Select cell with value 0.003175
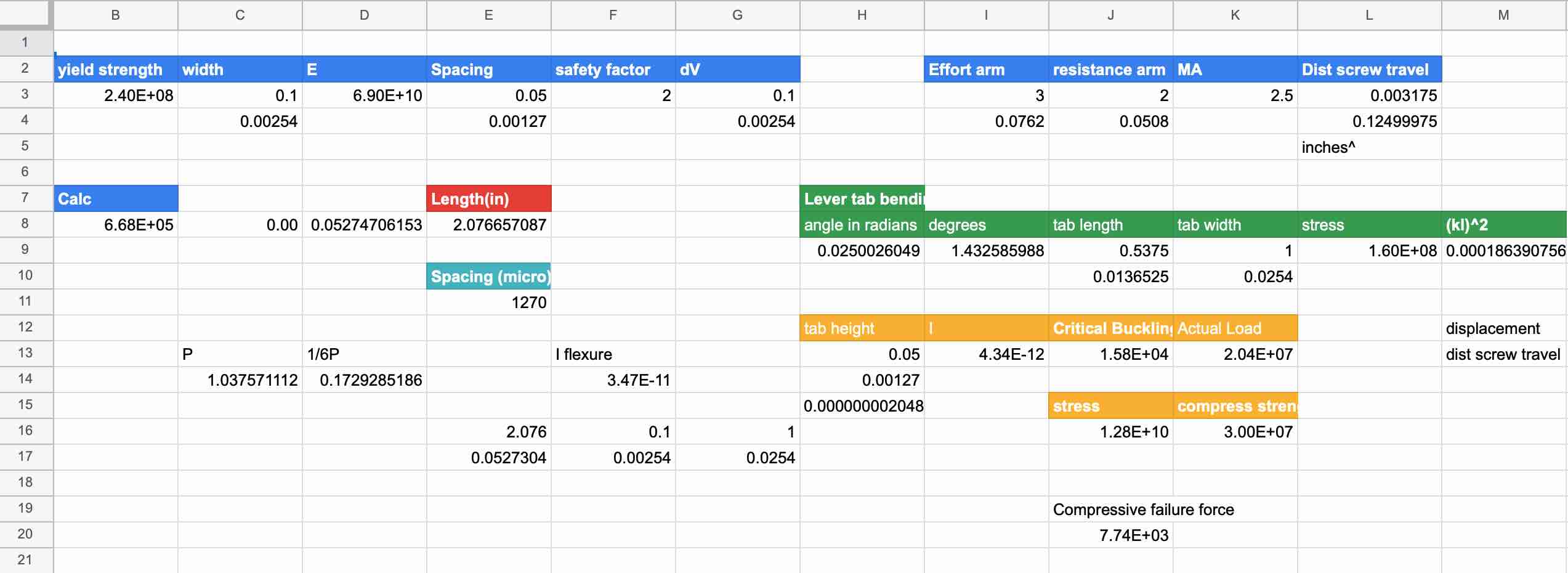 (1370, 95)
